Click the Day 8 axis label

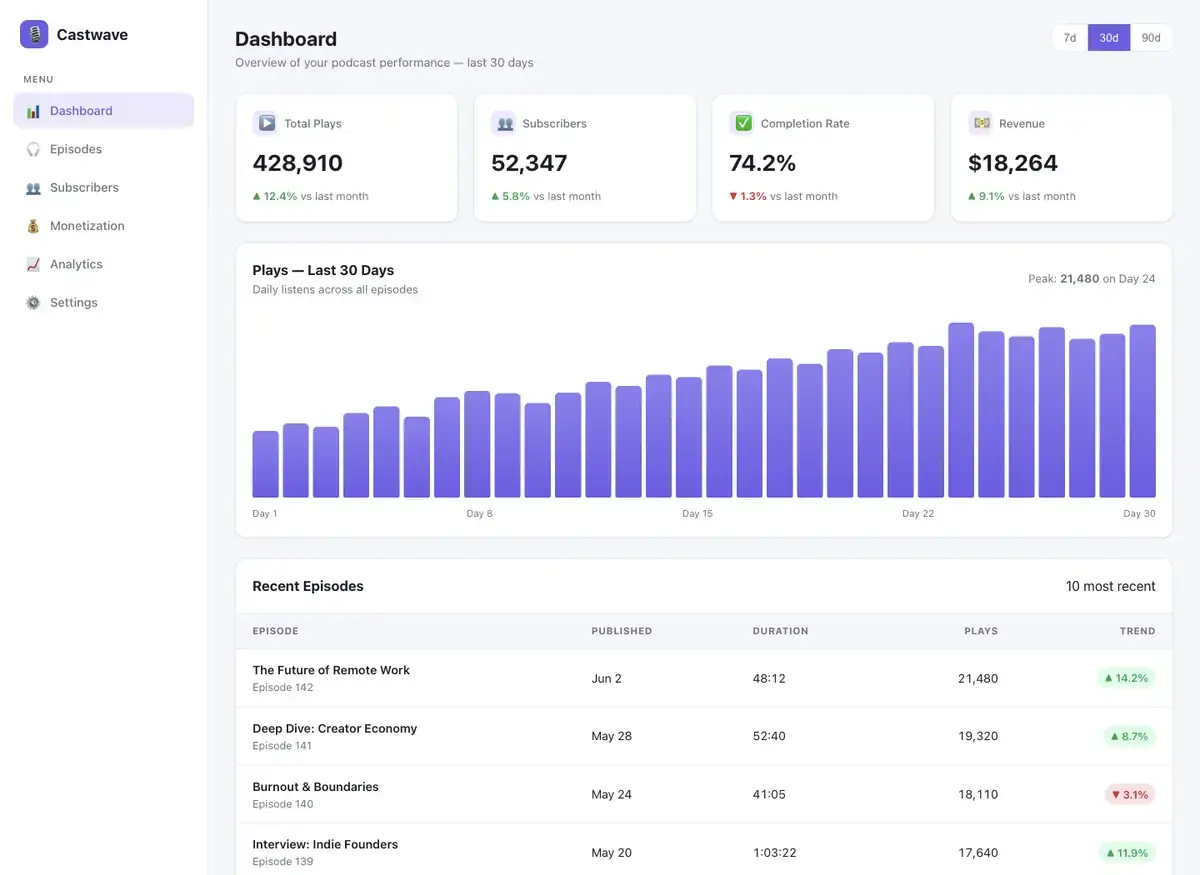pos(480,514)
